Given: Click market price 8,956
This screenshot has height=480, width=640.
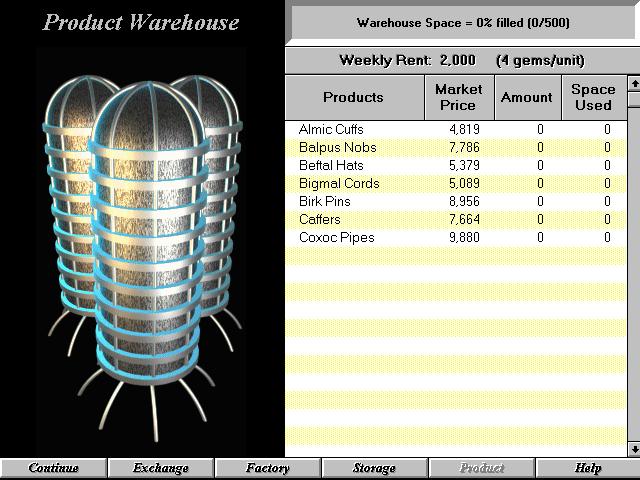Looking at the screenshot, I should [x=464, y=201].
